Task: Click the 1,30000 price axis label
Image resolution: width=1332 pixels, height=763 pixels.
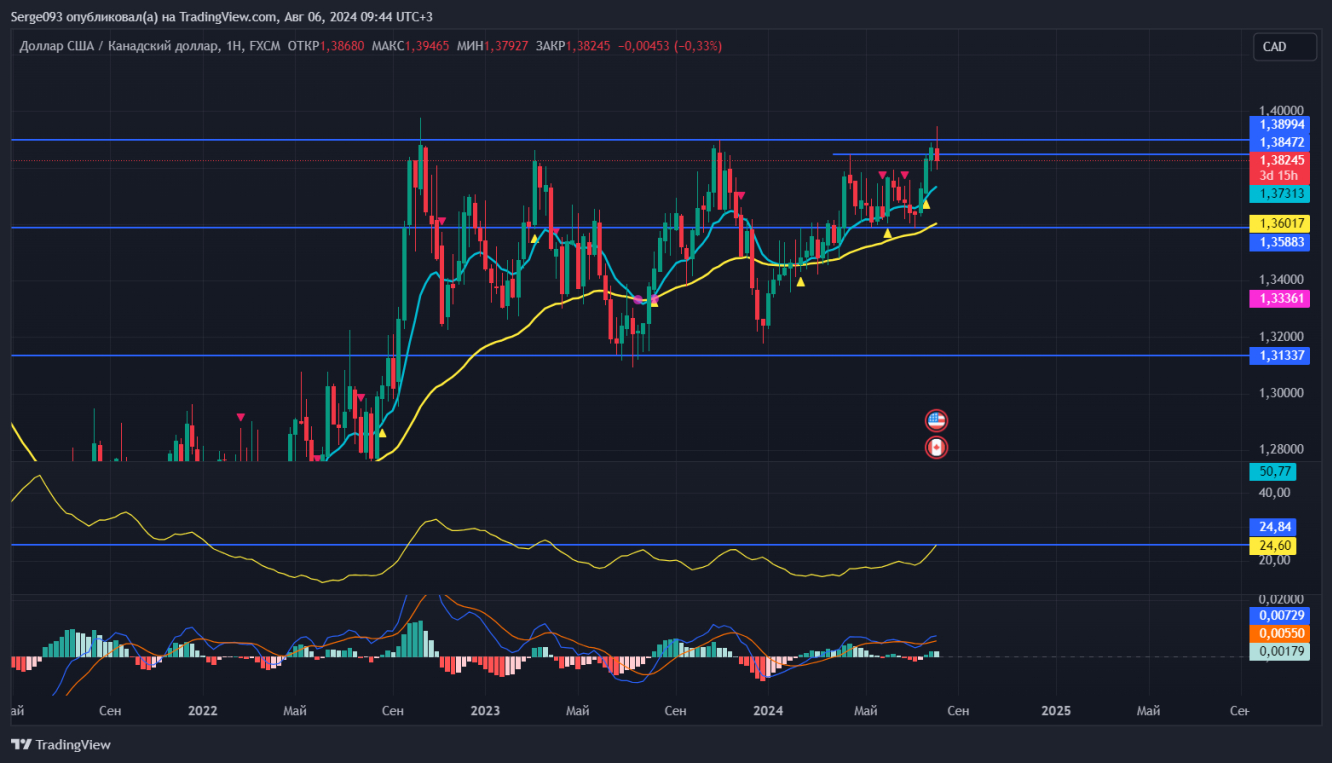Action: (x=1281, y=392)
